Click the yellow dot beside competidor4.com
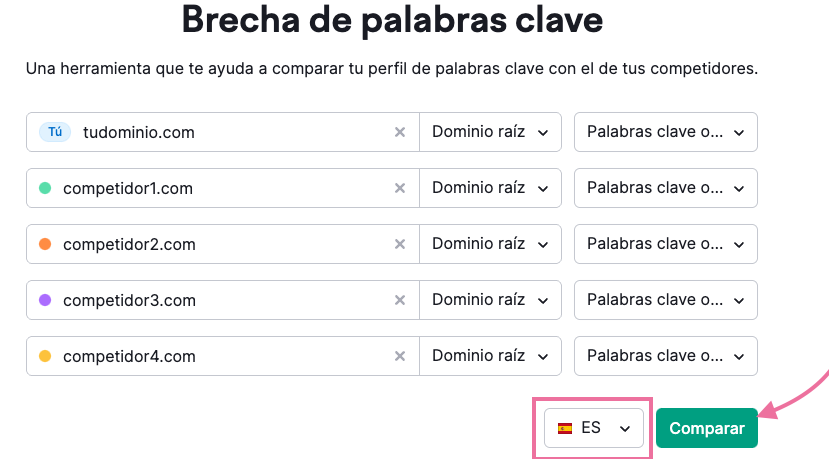 coord(45,356)
